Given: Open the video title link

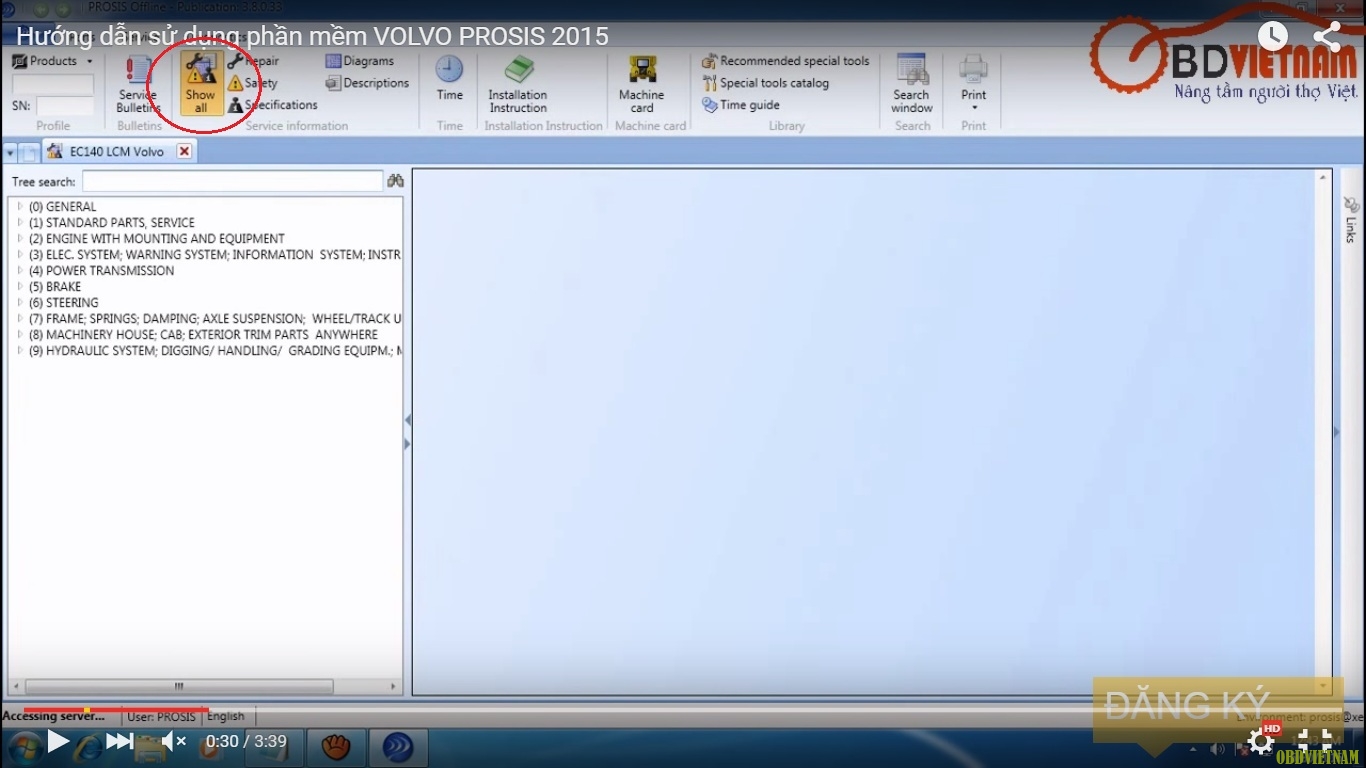Looking at the screenshot, I should coord(312,36).
